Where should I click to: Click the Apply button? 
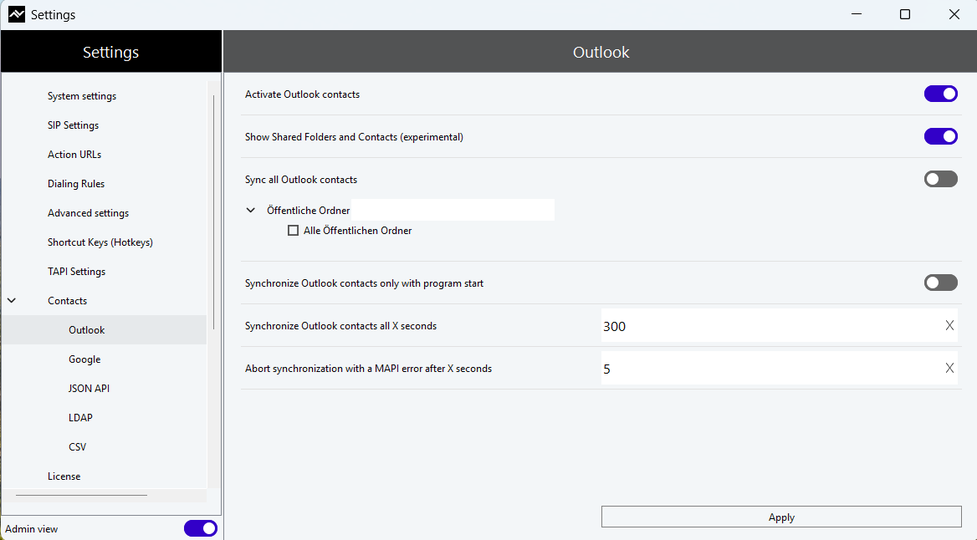click(781, 517)
